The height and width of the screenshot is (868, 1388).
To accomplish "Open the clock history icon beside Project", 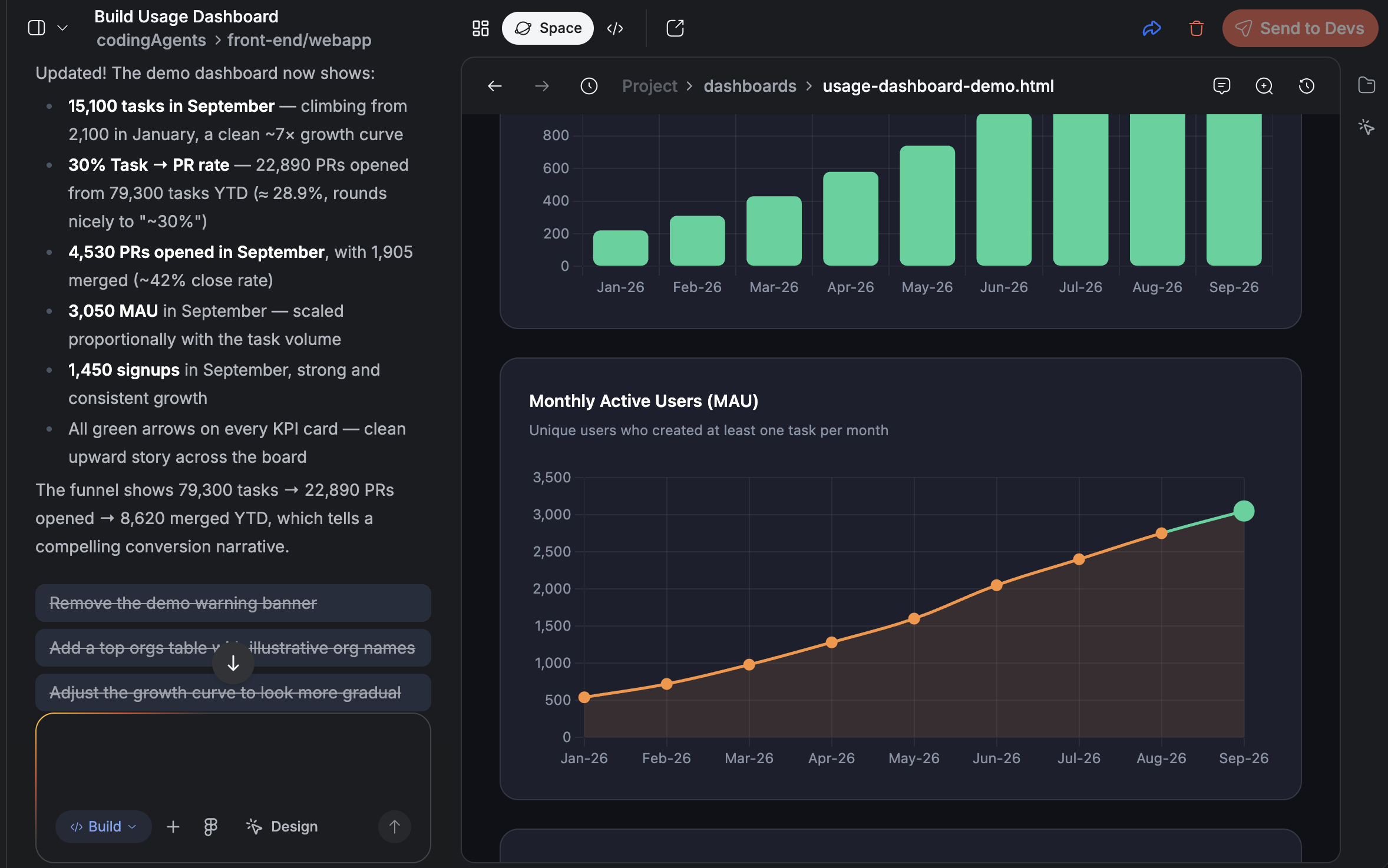I will 589,86.
